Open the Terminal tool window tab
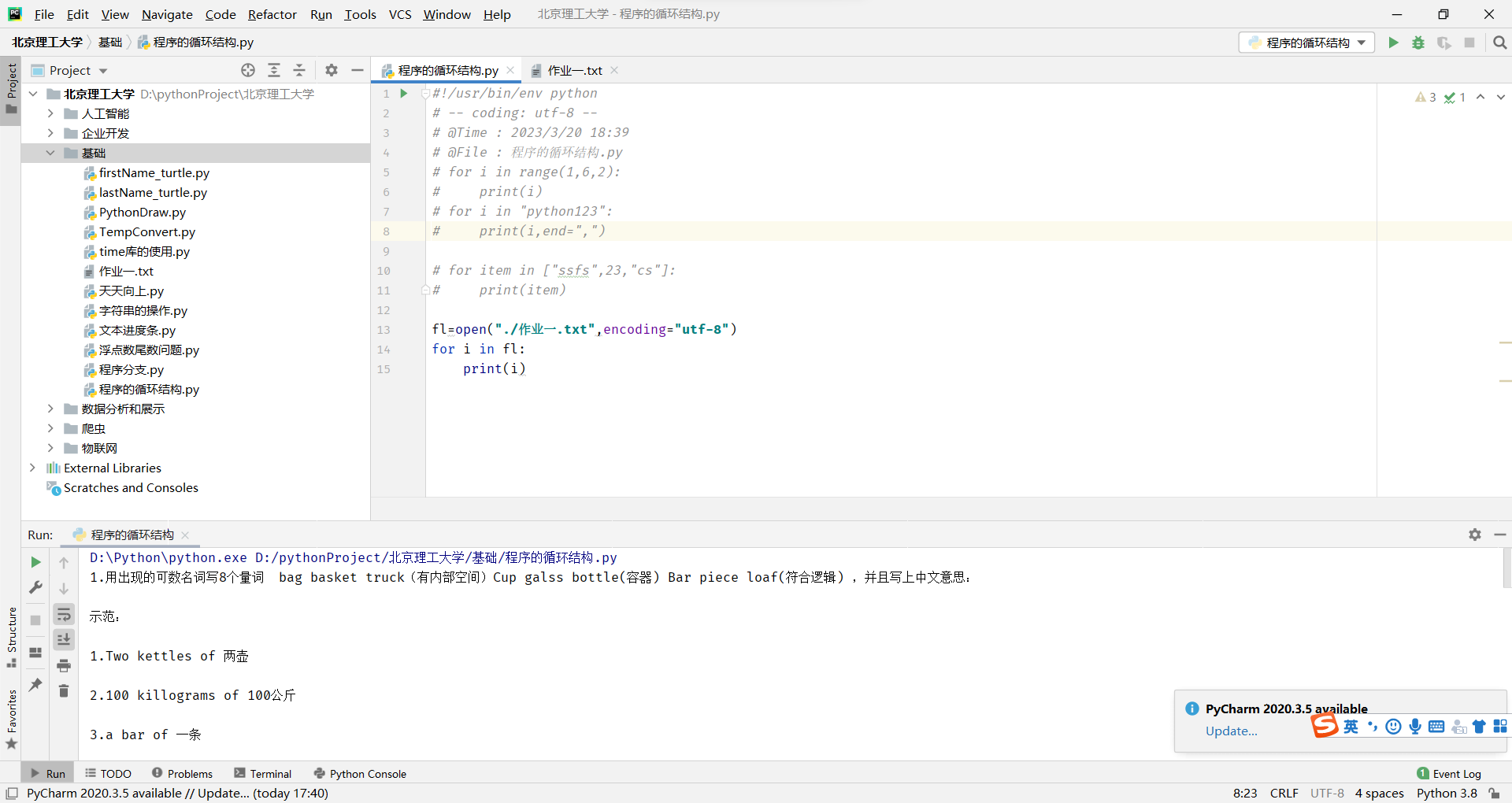The width and height of the screenshot is (1512, 803). click(x=263, y=774)
